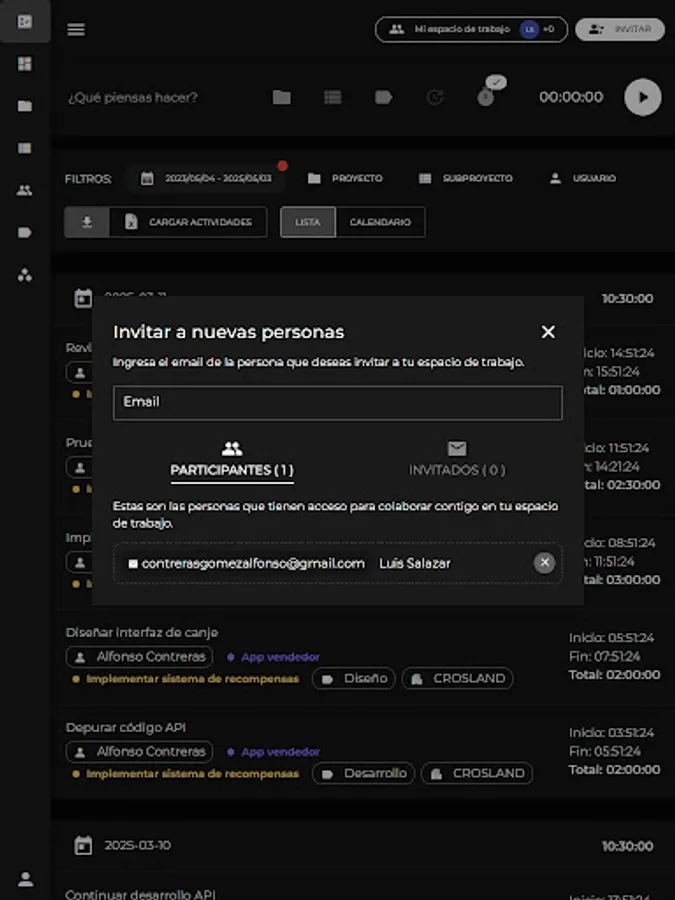Viewport: 675px width, 900px height.
Task: Select the INVITADOS (0) tab
Action: 457,460
